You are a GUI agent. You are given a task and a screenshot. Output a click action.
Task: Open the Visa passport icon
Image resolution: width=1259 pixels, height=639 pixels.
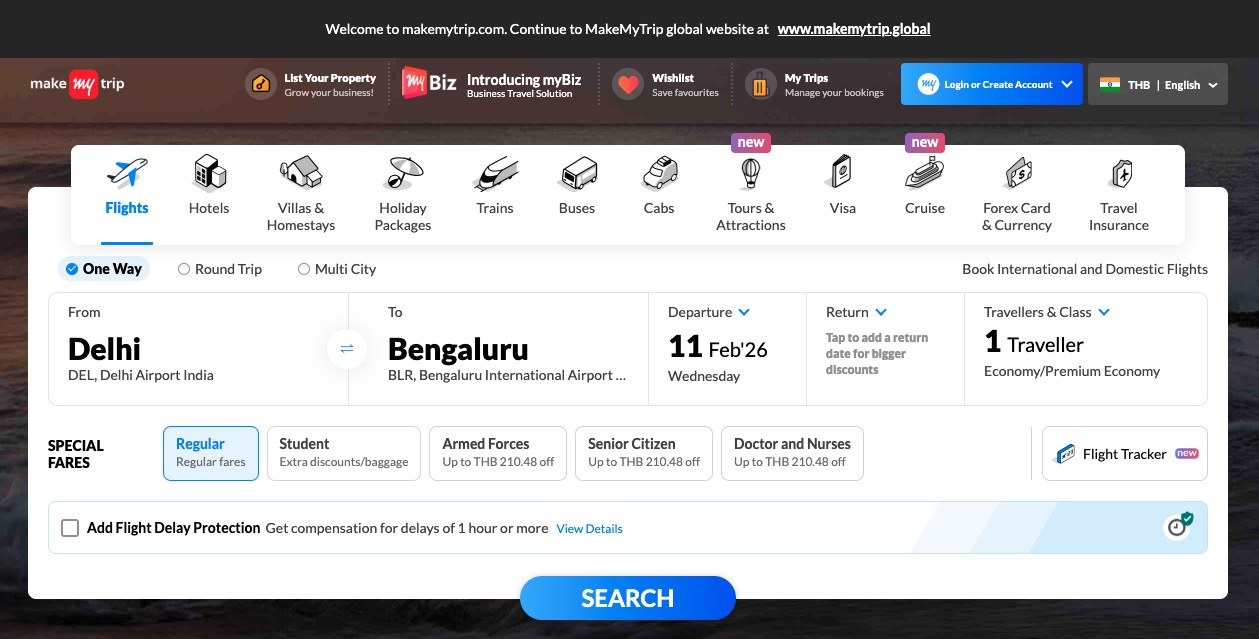click(843, 174)
